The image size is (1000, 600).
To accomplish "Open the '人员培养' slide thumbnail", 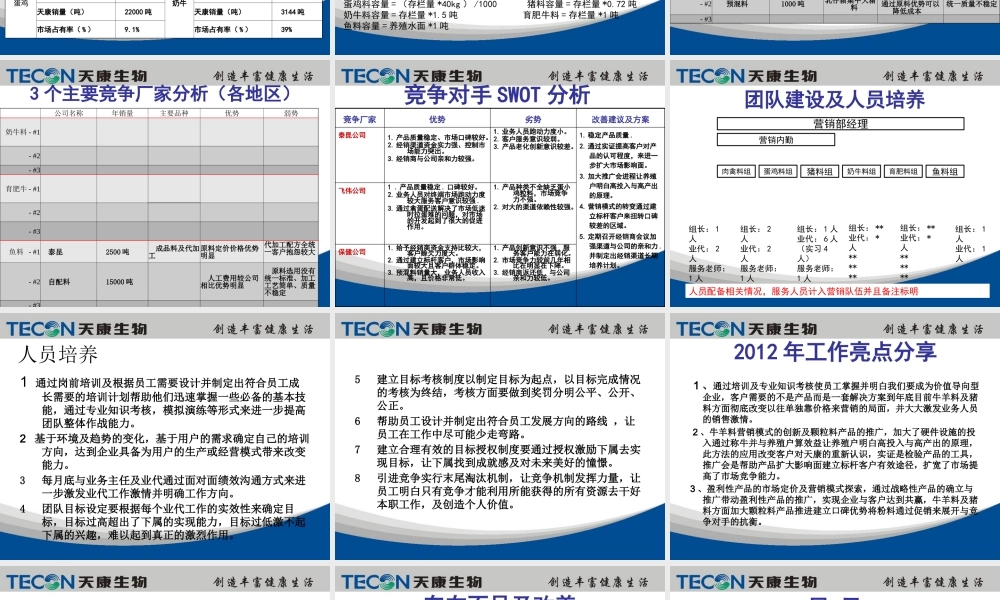I will coord(165,436).
